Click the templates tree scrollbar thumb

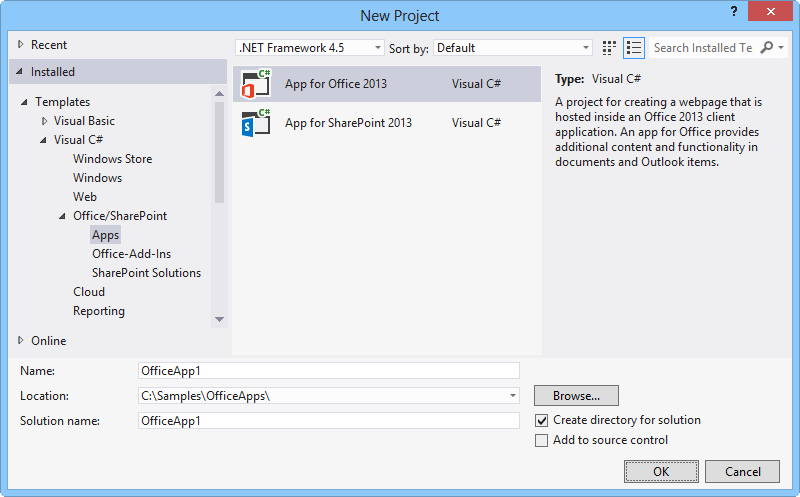219,153
